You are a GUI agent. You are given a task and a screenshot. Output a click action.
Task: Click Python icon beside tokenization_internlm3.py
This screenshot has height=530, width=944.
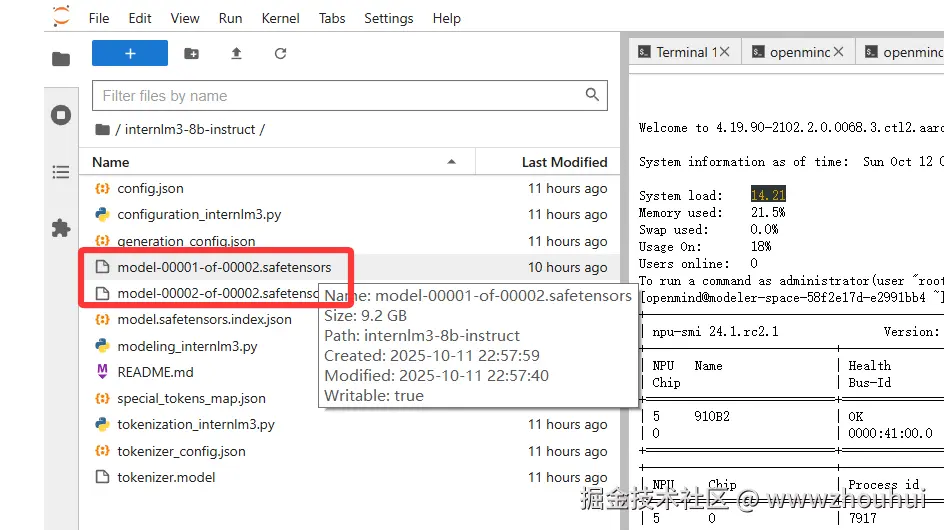point(102,425)
